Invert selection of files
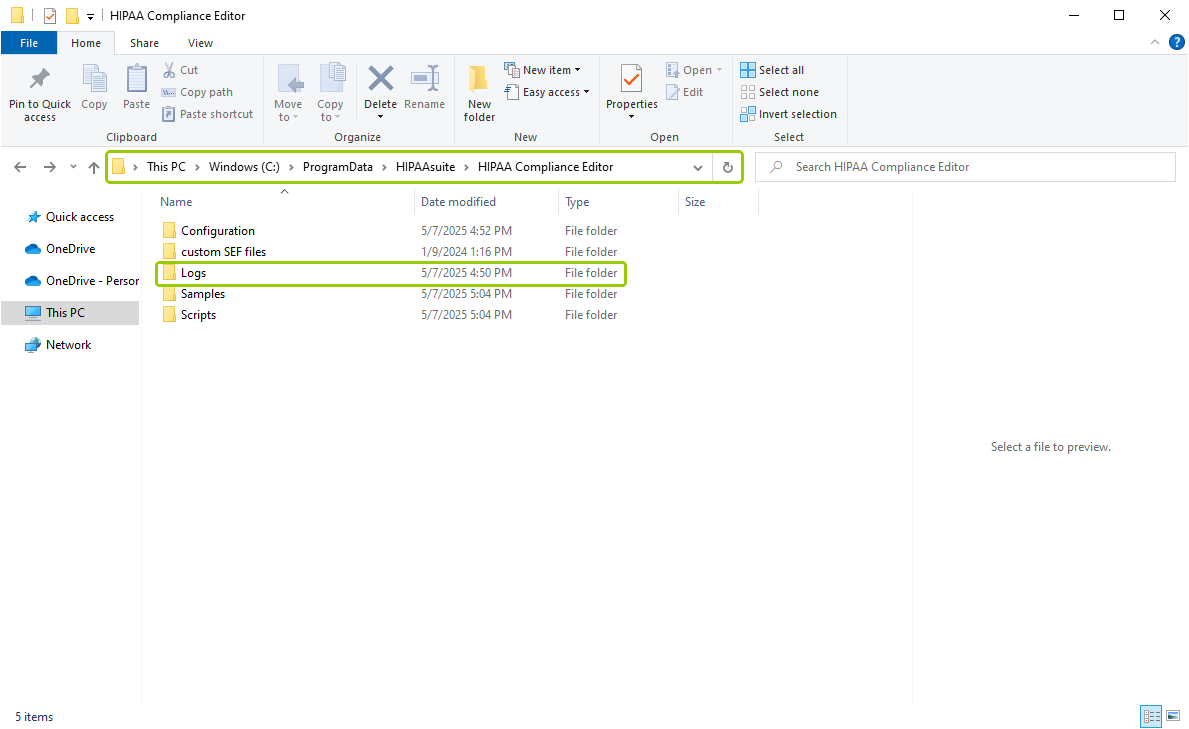Viewport: 1189px width, 729px height. (789, 114)
